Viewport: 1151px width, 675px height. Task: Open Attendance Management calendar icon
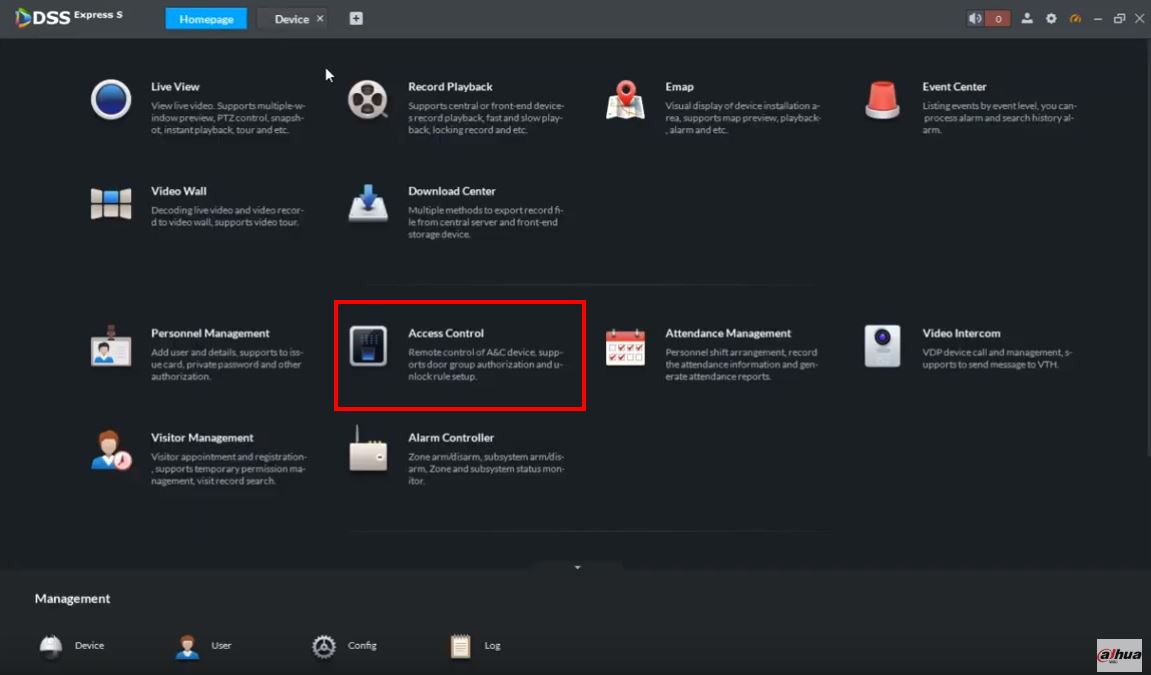(625, 346)
